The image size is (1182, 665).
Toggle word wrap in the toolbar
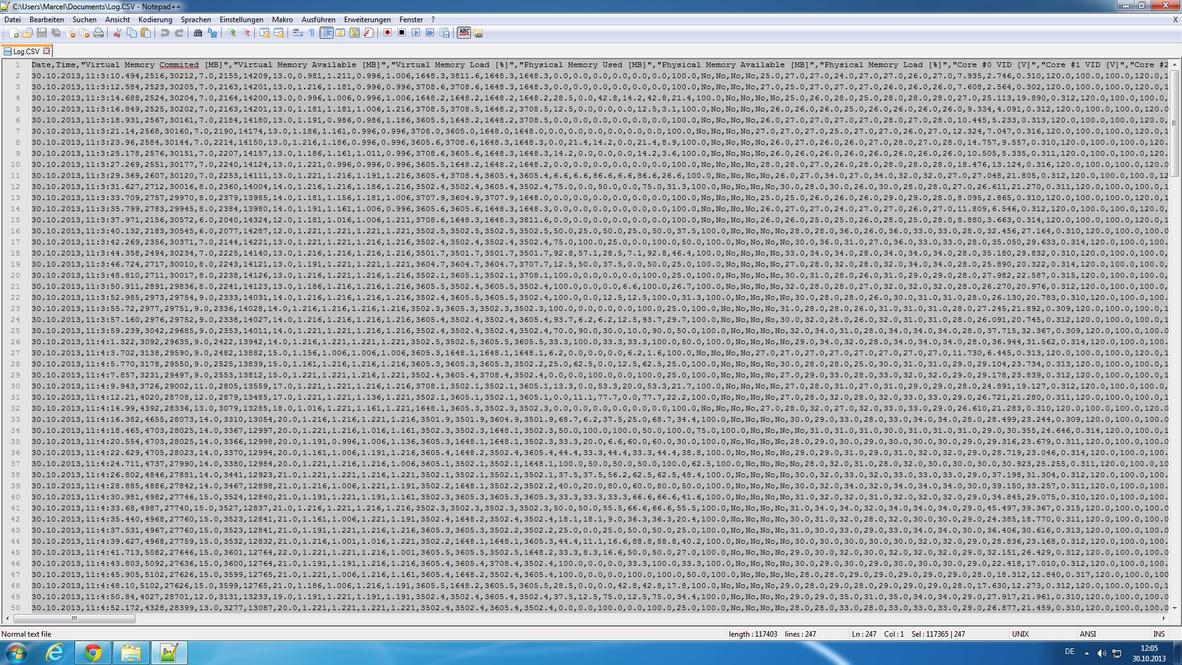pos(298,33)
